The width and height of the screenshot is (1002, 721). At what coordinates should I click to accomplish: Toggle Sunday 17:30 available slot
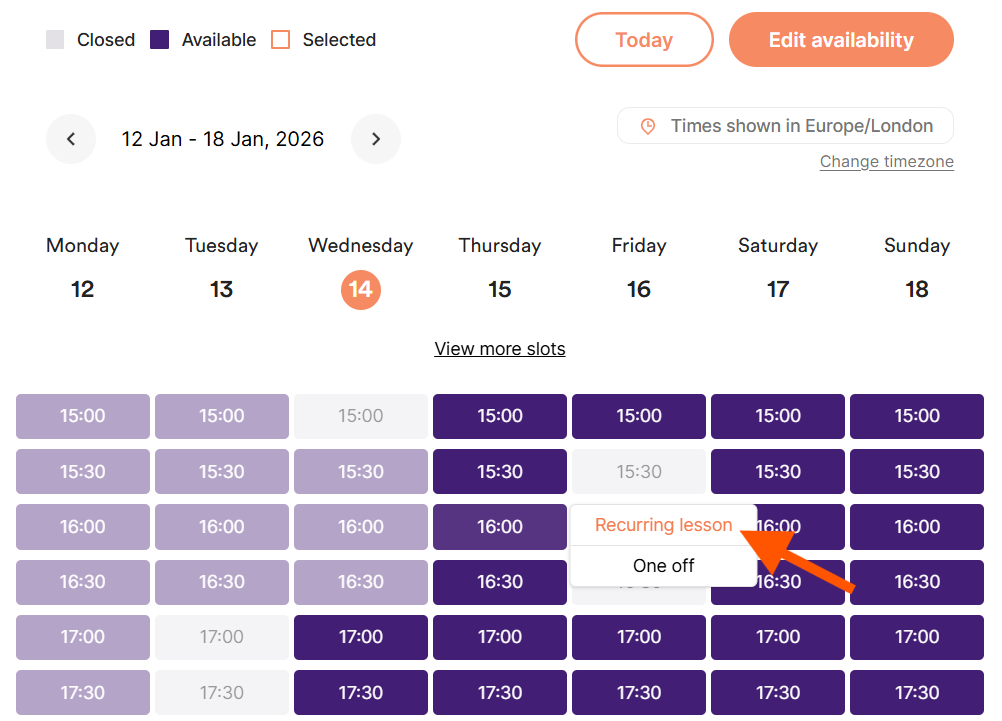(917, 693)
